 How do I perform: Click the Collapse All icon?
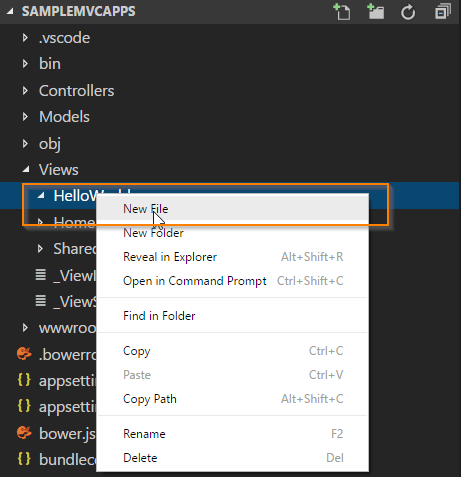click(443, 12)
